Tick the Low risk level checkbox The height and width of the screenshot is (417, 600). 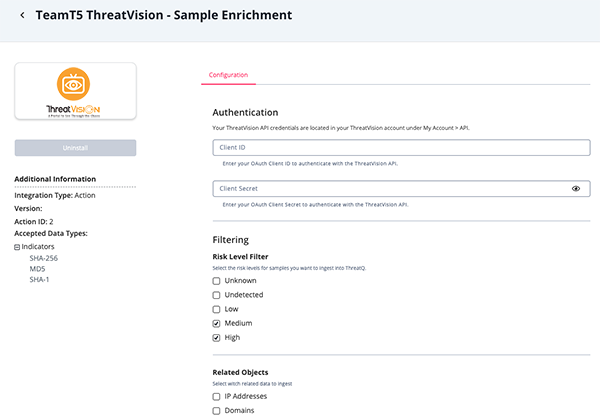coord(216,310)
